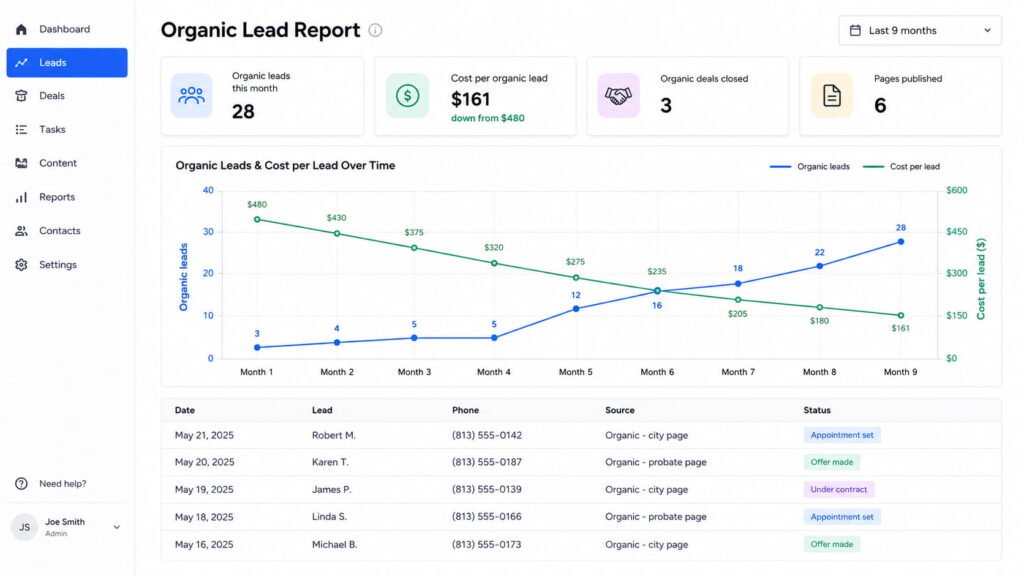Click phone number (813) 555-0187
This screenshot has width=1024, height=576.
[487, 462]
